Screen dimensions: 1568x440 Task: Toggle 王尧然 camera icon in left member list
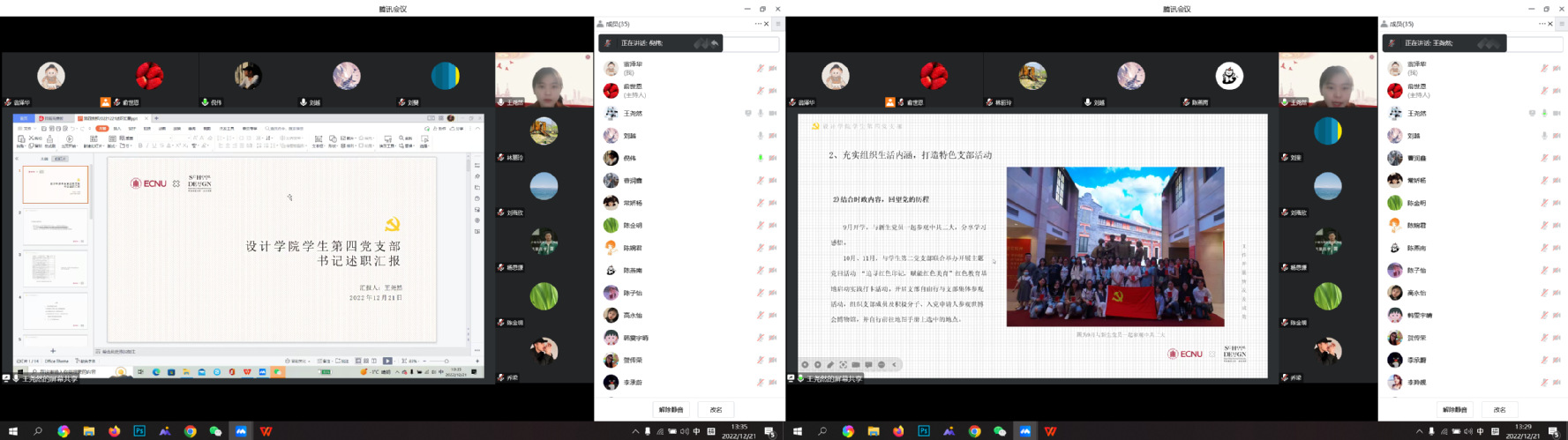(x=772, y=113)
